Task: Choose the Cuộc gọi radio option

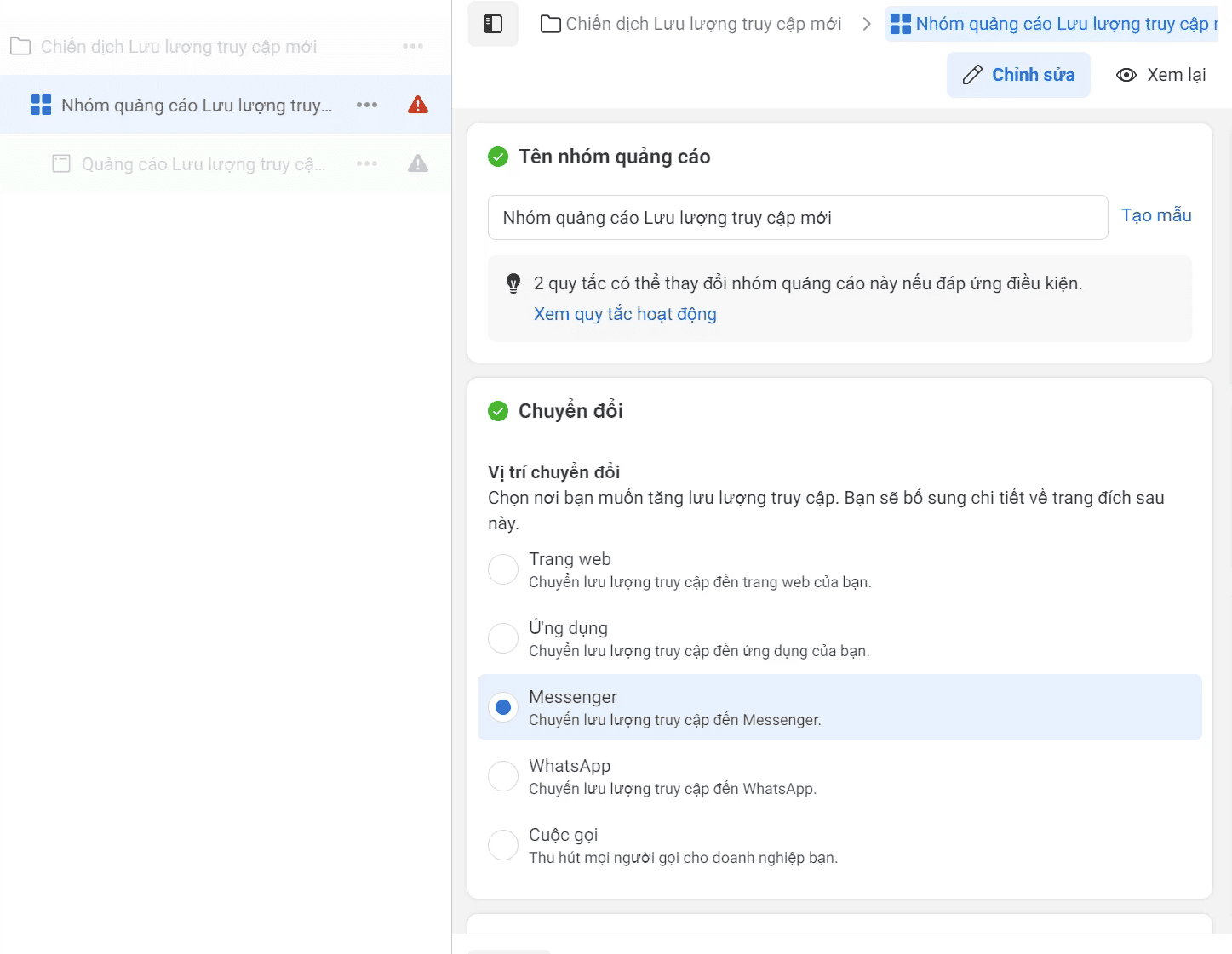Action: click(503, 845)
